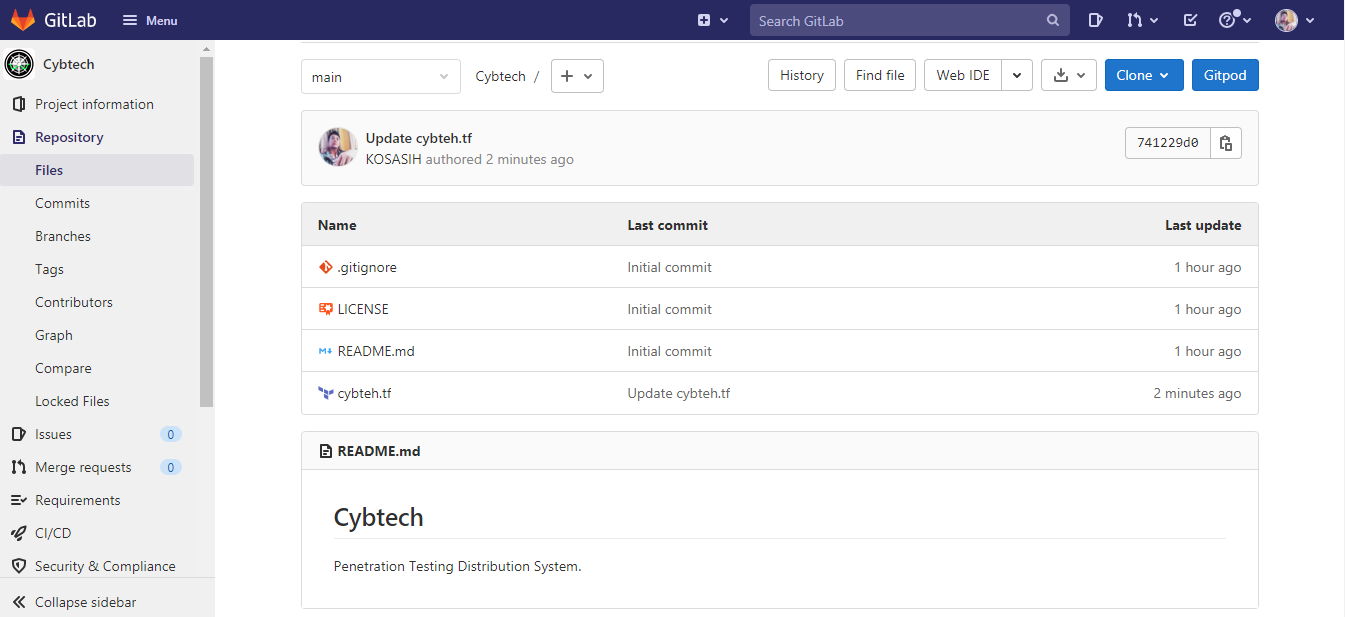This screenshot has width=1345, height=617.
Task: Click the sidebar vertical scrollbar
Action: coord(207,230)
